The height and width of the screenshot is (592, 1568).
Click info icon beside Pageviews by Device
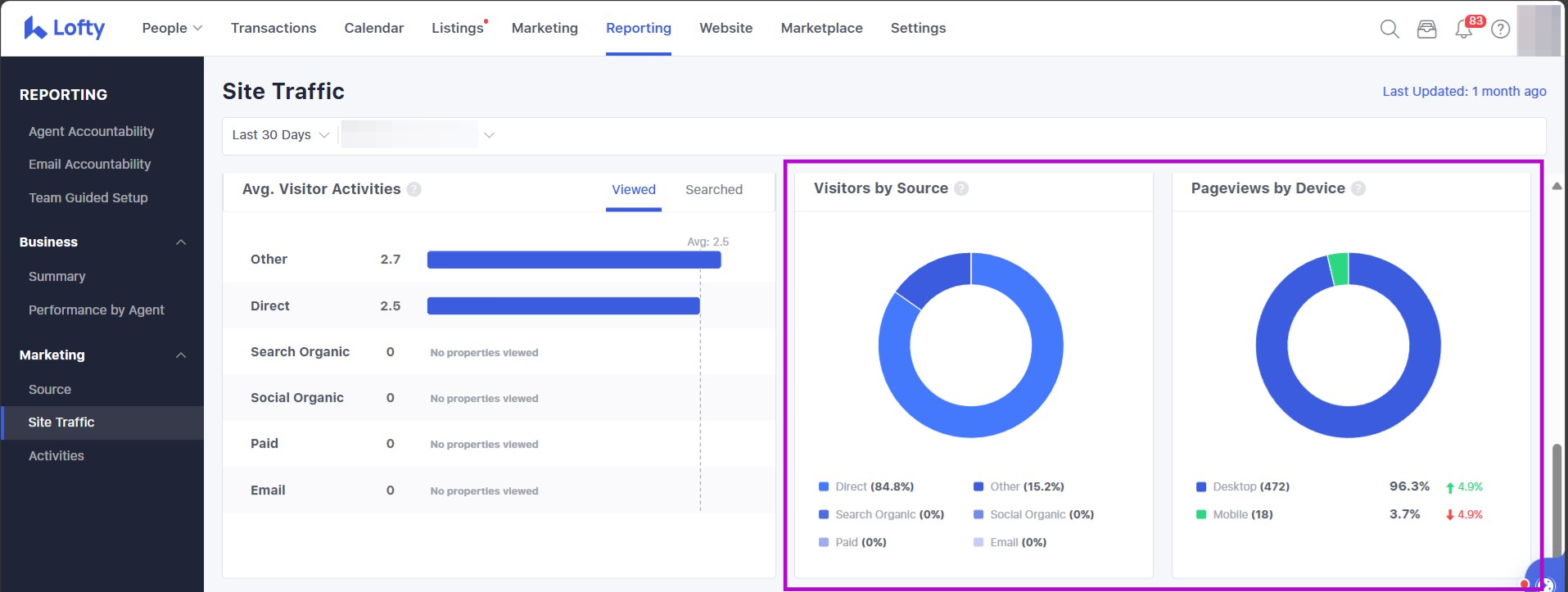pos(1358,188)
